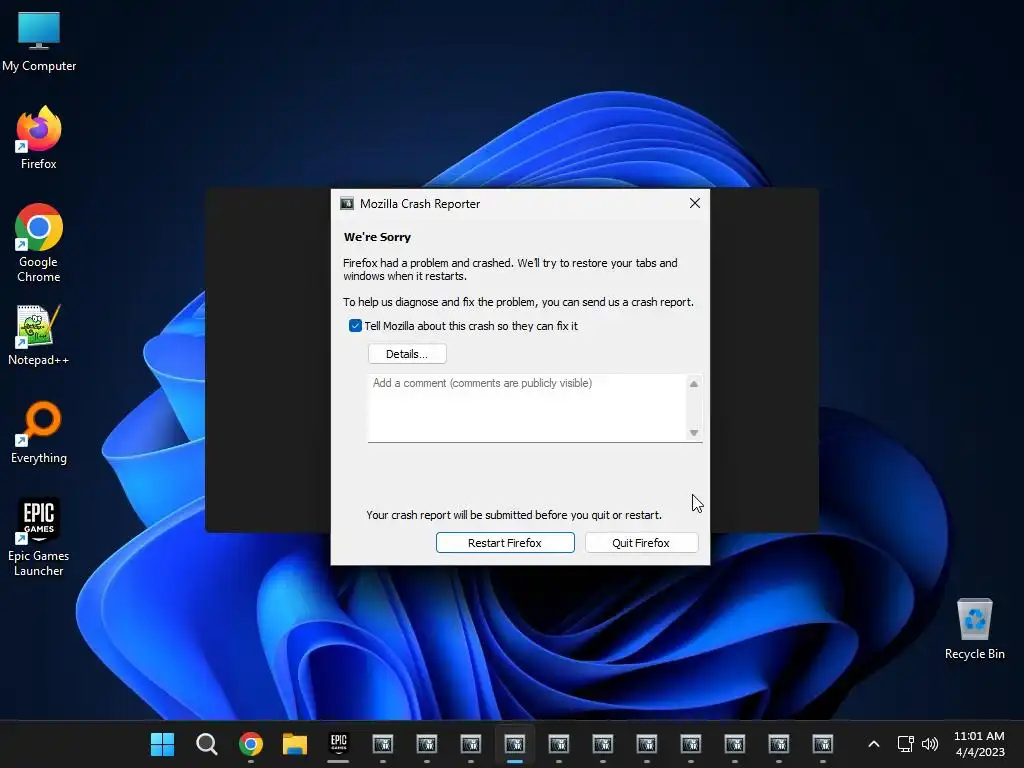Open Epic Games Launcher desktop shortcut
Screen dimensions: 1024x768
(x=39, y=537)
